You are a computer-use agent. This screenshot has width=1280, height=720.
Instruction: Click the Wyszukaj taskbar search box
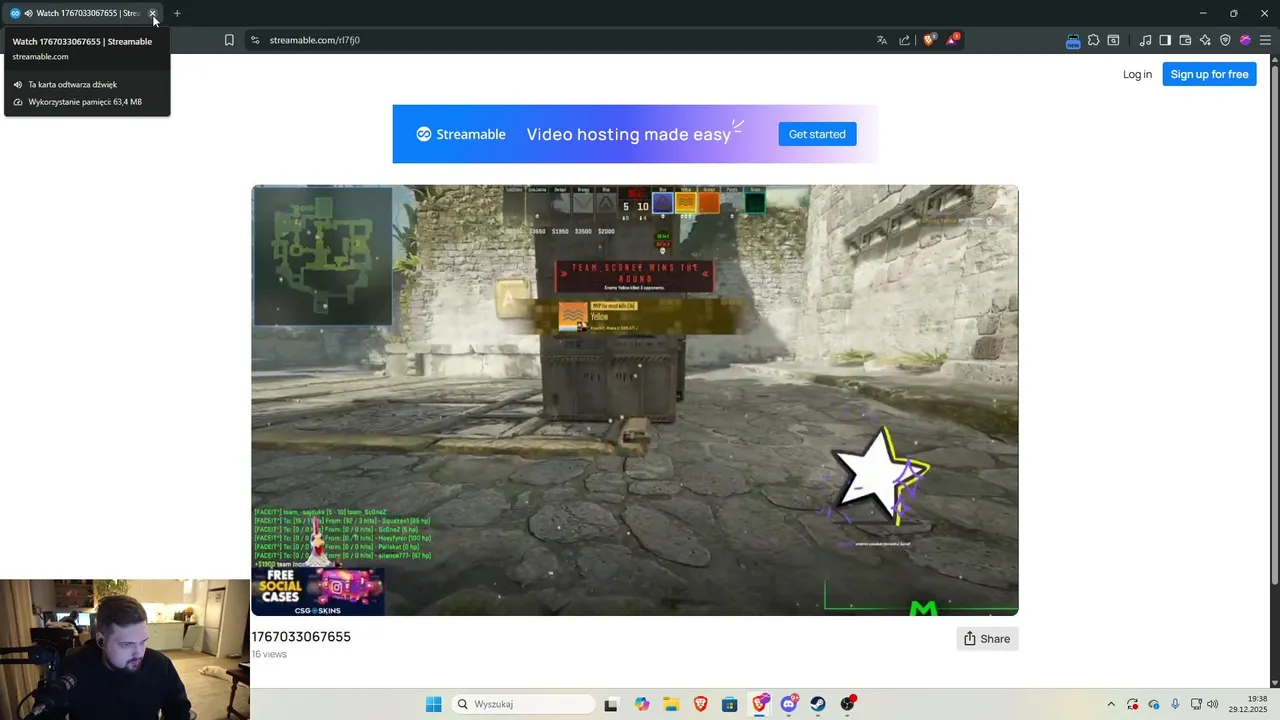(x=523, y=704)
